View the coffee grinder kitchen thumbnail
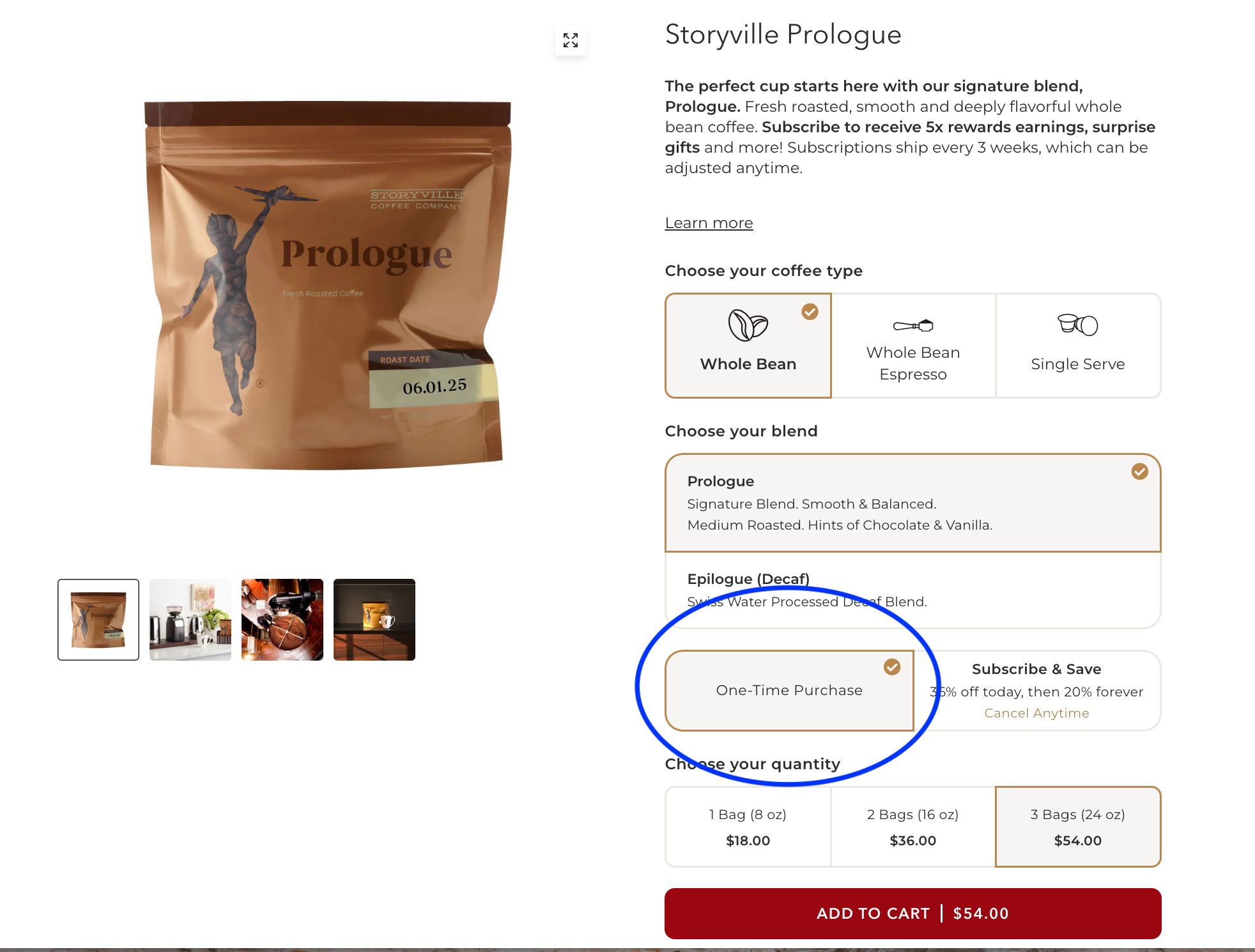 (x=190, y=620)
